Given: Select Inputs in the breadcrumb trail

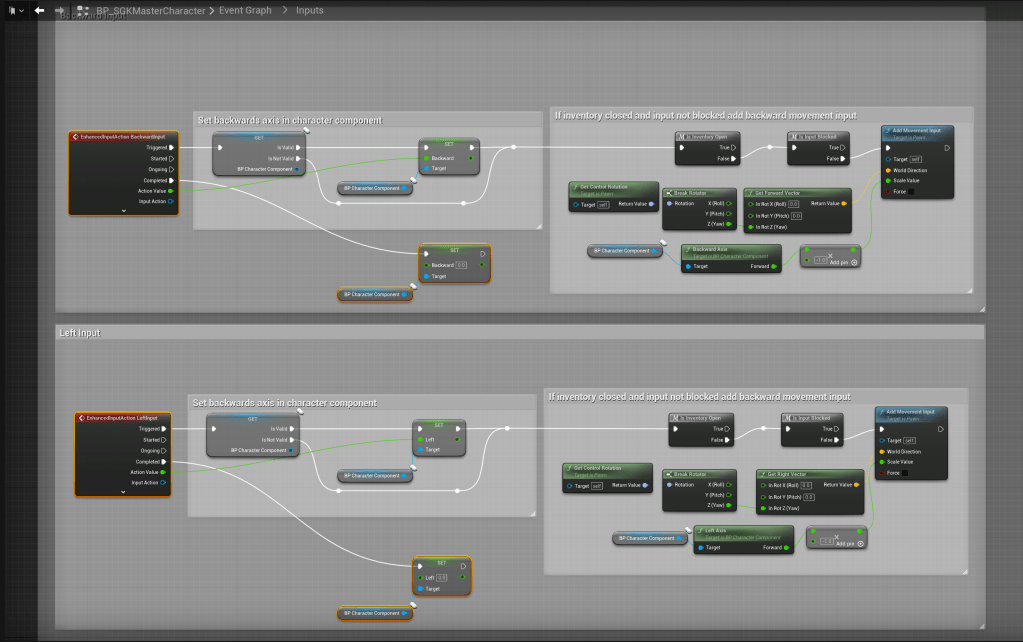Looking at the screenshot, I should (x=309, y=10).
